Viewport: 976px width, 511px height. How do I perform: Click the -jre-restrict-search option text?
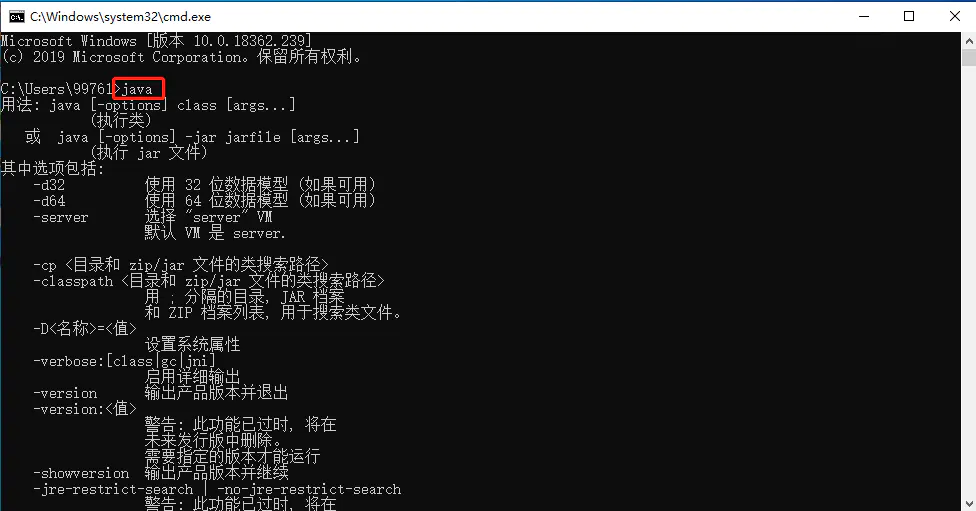[x=113, y=489]
